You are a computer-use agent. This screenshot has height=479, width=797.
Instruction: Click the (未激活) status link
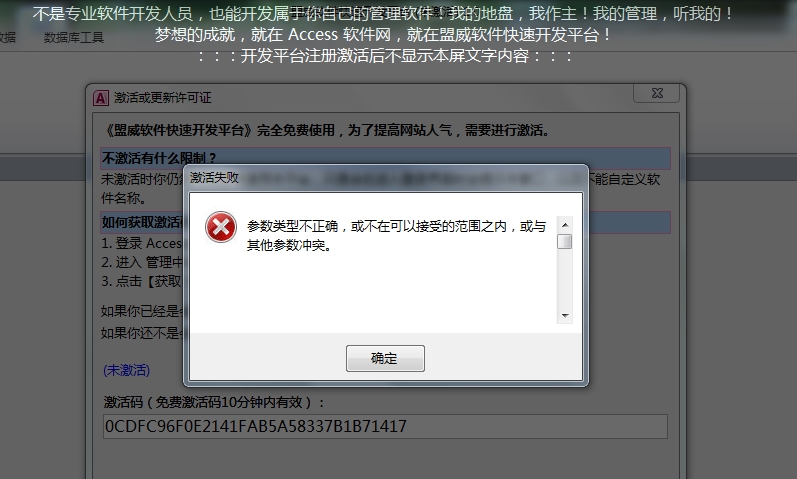coord(127,370)
